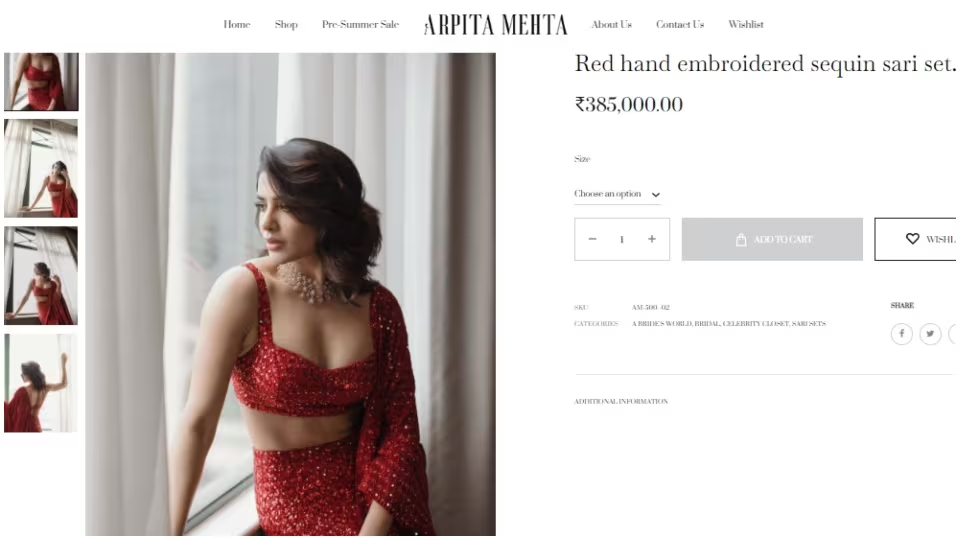Viewport: 960px width, 540px height.
Task: Click the quantity number field
Action: pyautogui.click(x=621, y=239)
